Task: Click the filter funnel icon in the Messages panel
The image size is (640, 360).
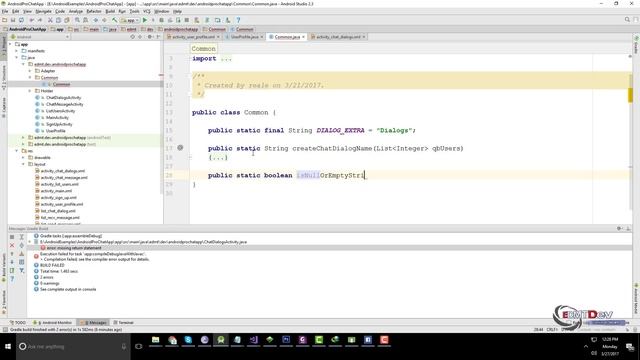Action: click(22, 271)
